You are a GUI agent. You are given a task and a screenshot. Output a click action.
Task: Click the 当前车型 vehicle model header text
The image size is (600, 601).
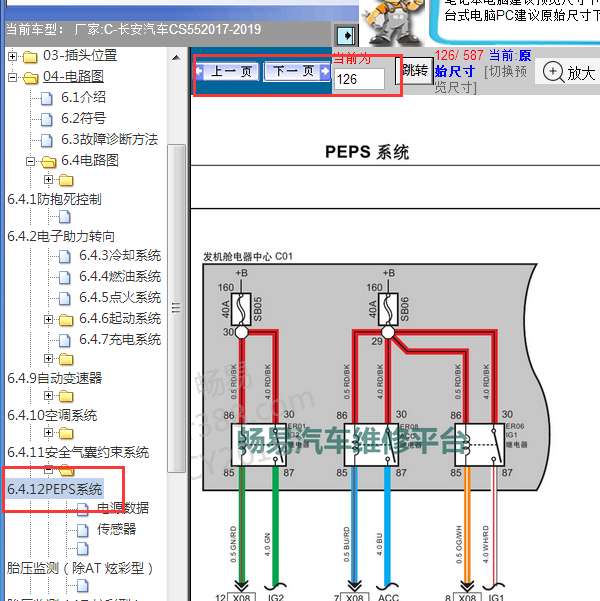coord(133,30)
